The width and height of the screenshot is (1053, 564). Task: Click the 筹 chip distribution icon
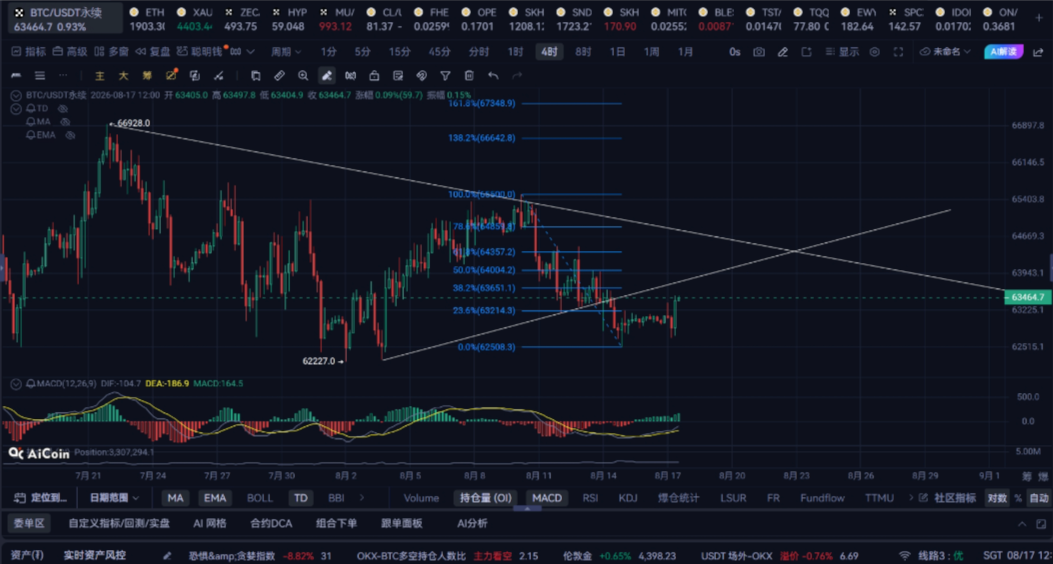147,76
